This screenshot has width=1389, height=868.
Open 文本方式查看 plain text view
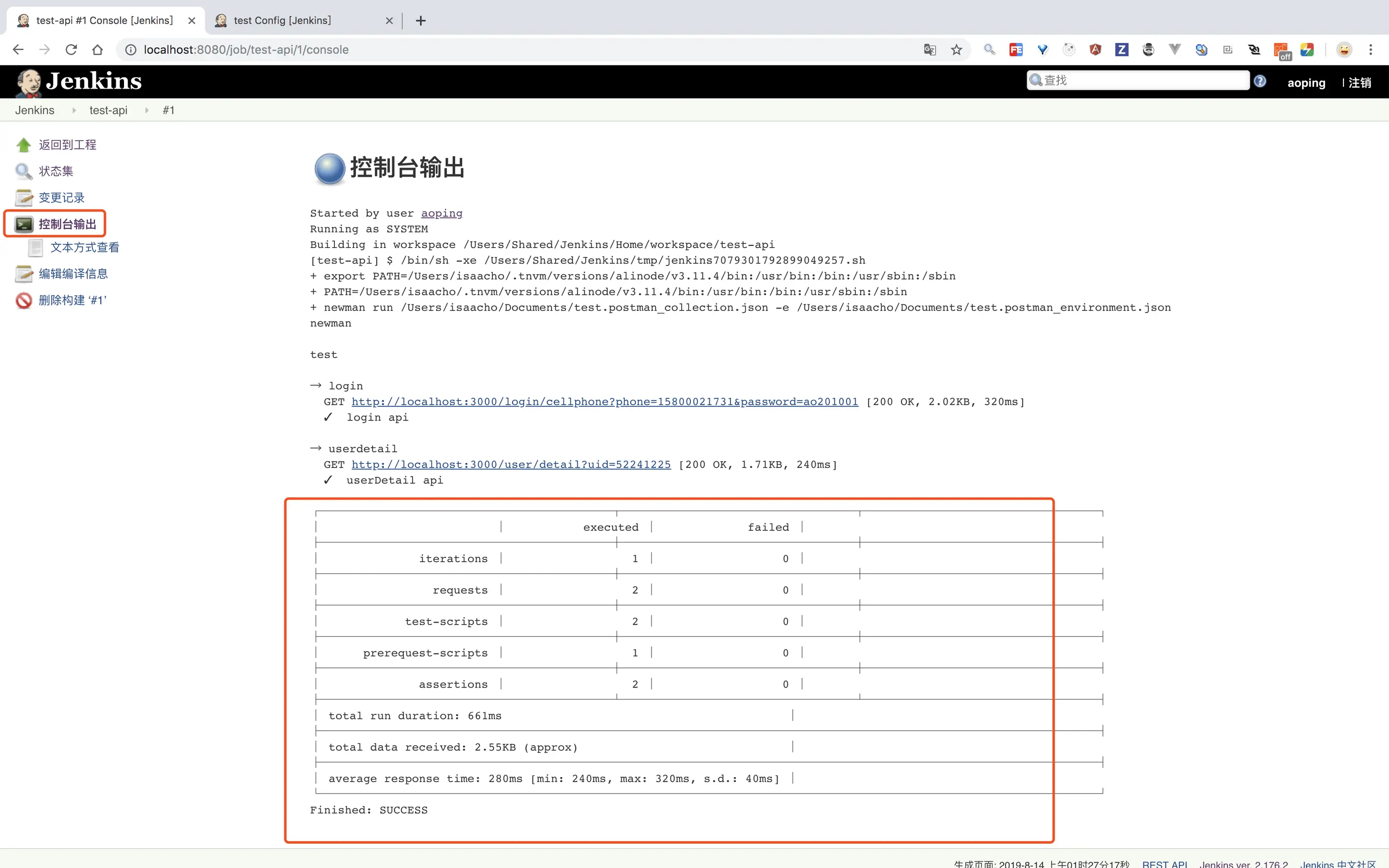(x=85, y=248)
